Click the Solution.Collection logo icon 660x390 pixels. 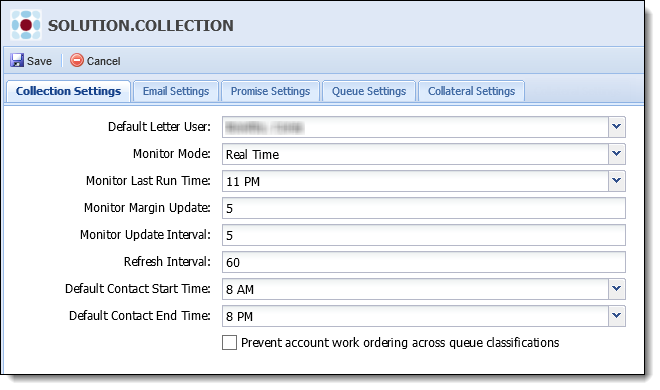[26, 25]
